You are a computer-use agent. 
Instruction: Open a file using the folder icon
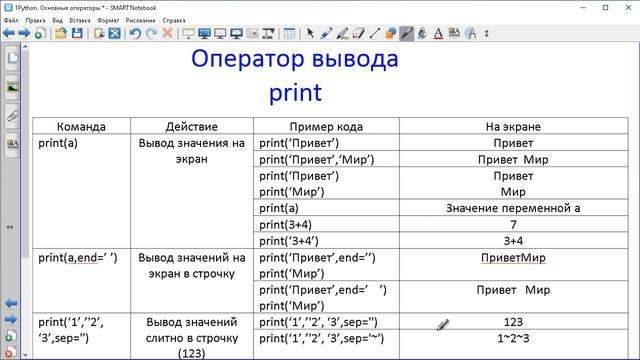61,33
